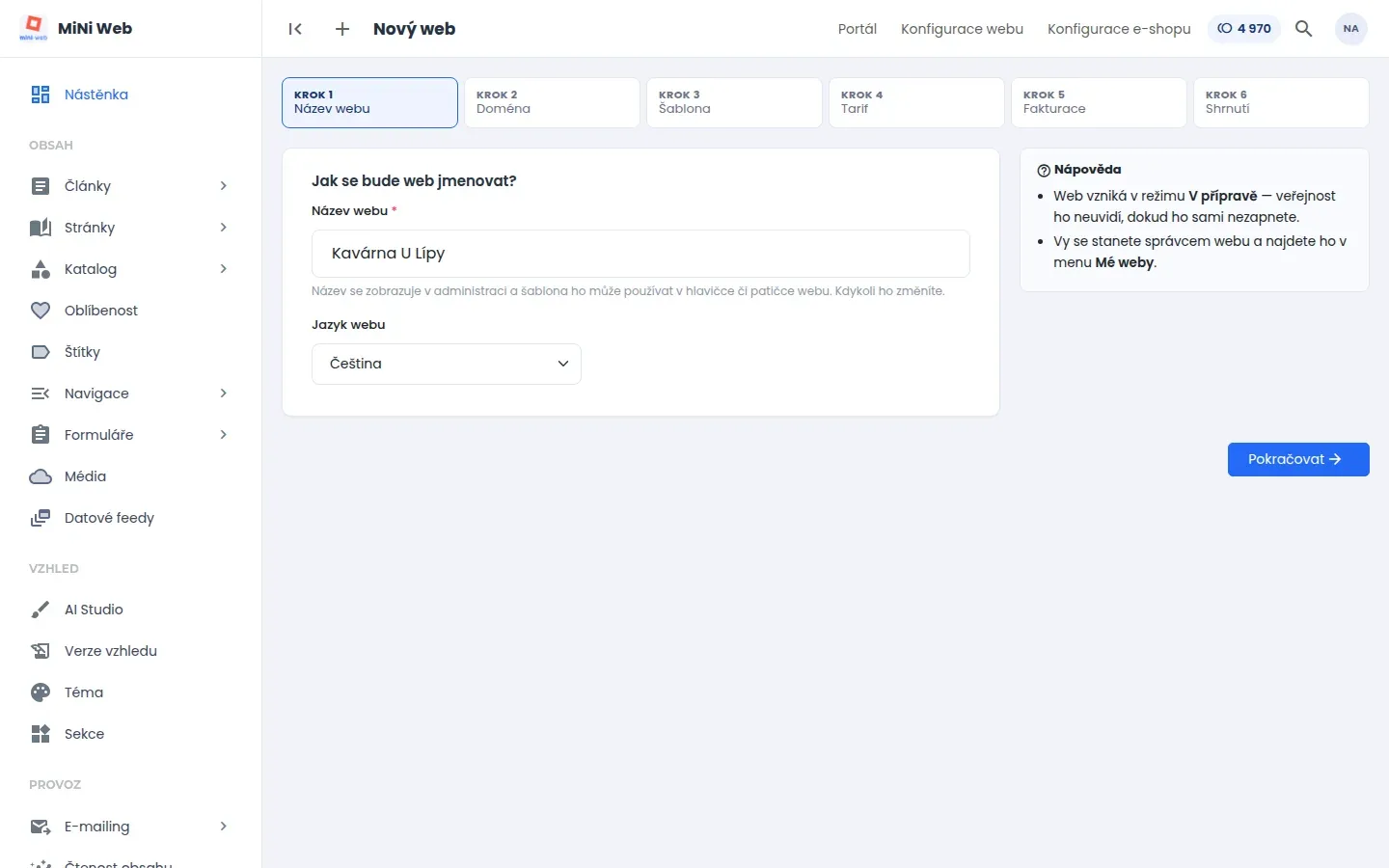Click the Verze vzhledu icon
The height and width of the screenshot is (868, 1389).
click(41, 651)
